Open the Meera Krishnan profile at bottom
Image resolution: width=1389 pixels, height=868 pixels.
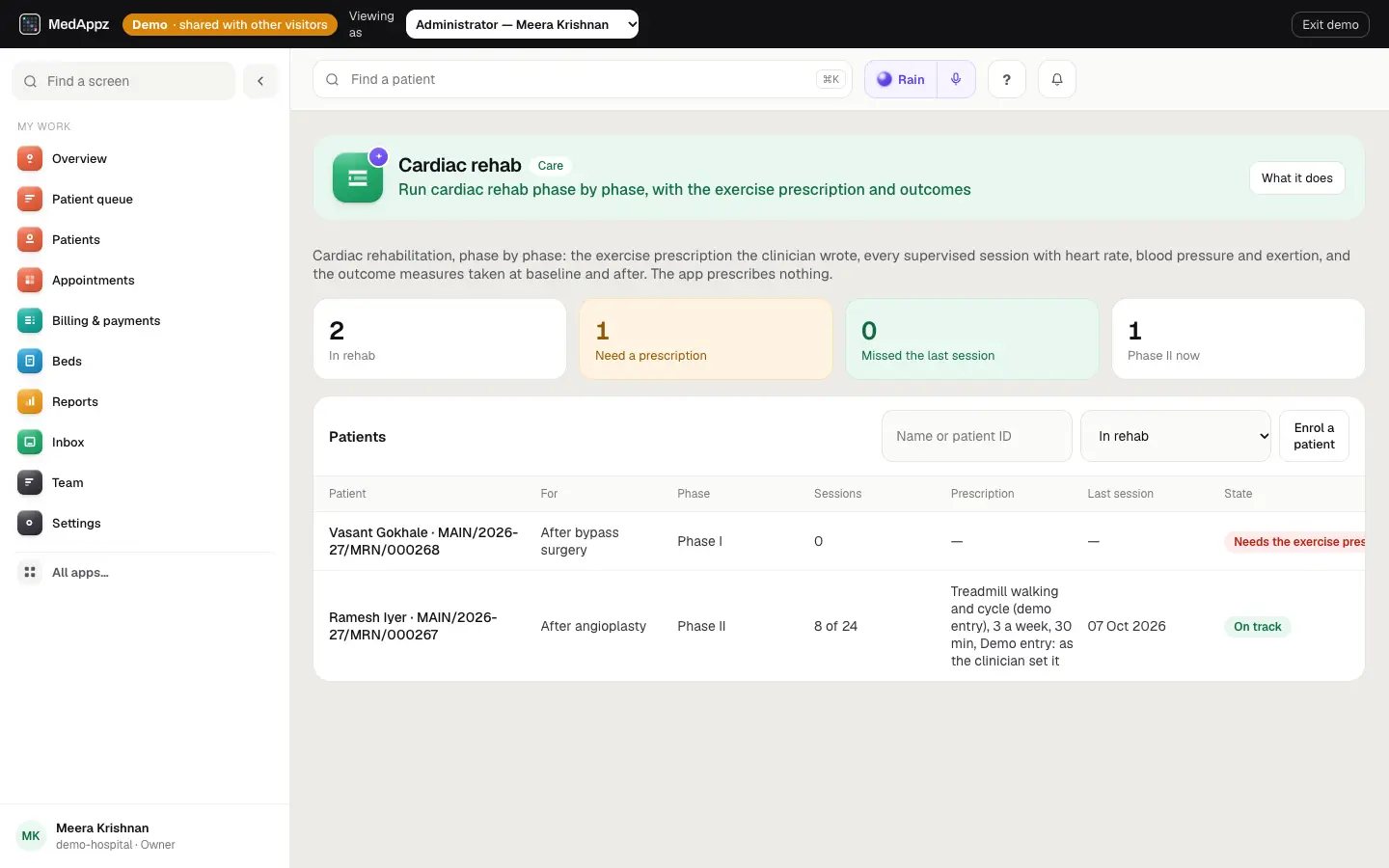click(145, 836)
